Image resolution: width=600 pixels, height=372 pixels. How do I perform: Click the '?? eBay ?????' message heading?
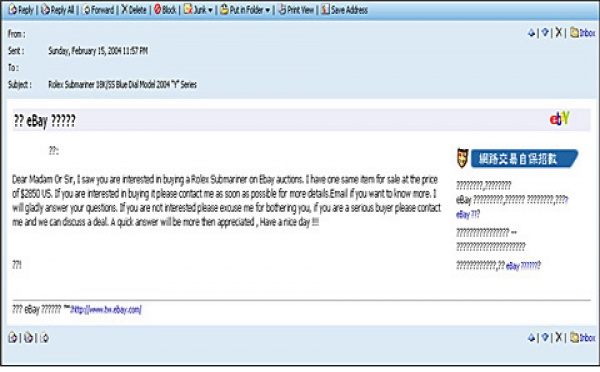pos(45,121)
